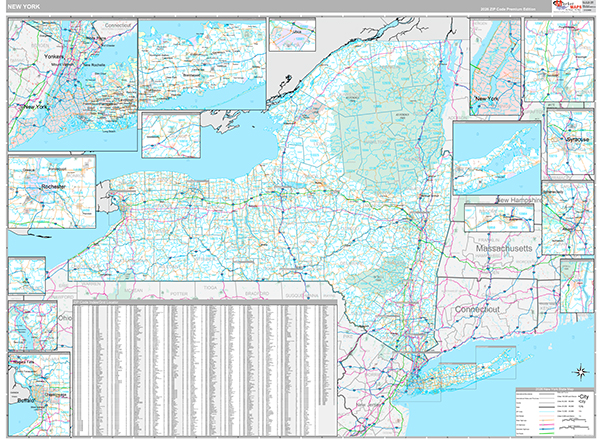The height and width of the screenshot is (439, 600).
Task: Click the largest "City" sample in legend
Action: 584,397
